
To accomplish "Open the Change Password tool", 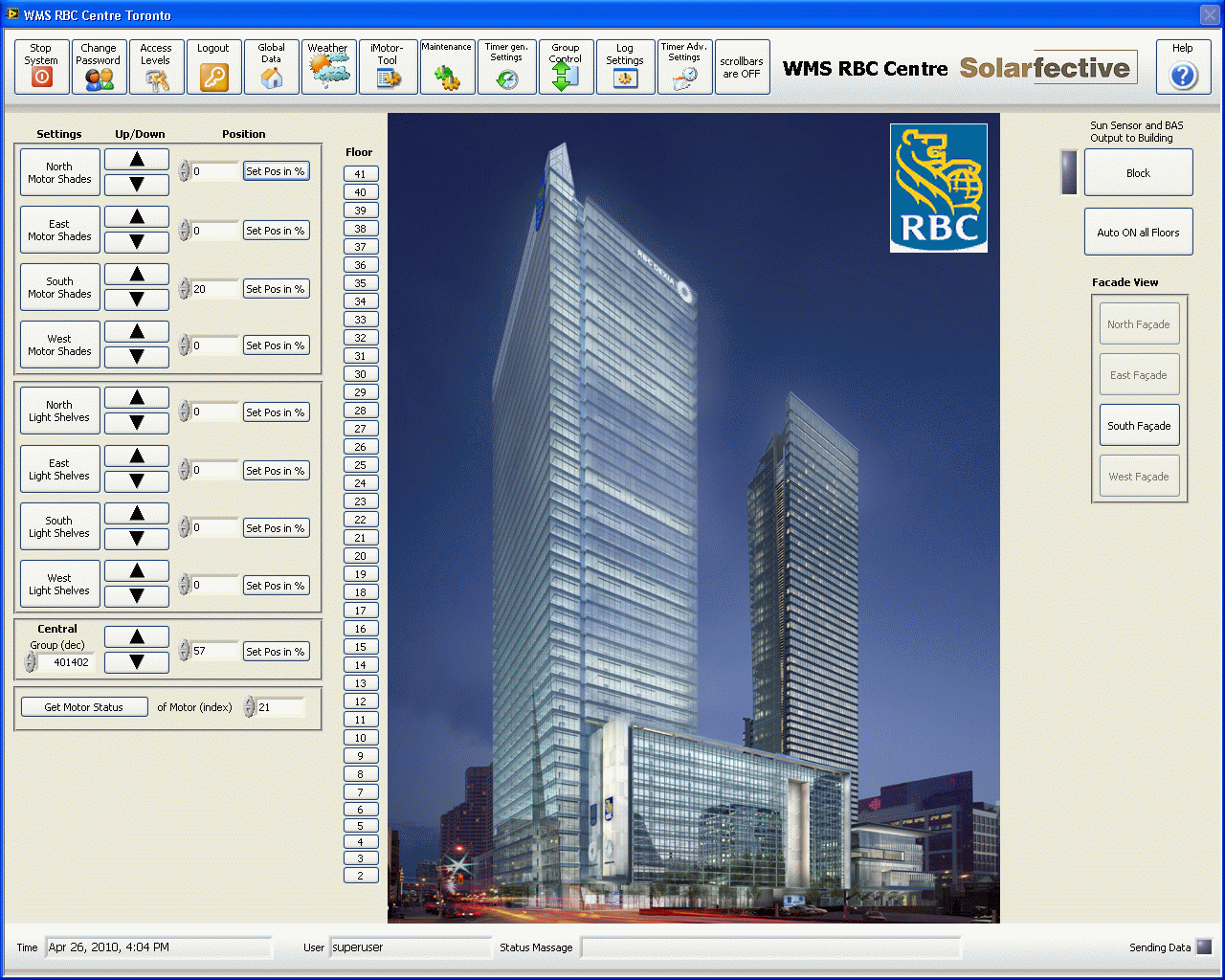I will click(x=99, y=66).
